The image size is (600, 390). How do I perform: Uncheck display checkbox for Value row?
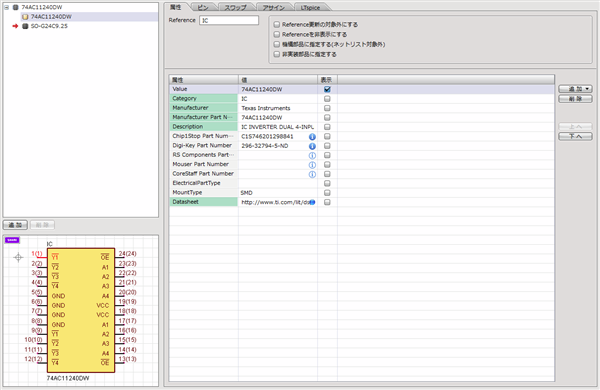click(327, 89)
